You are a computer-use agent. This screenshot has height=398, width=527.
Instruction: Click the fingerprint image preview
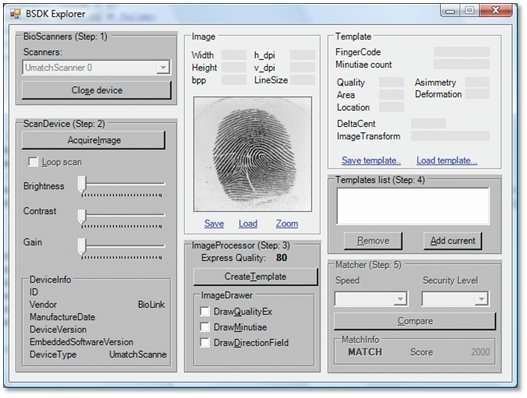pyautogui.click(x=252, y=154)
